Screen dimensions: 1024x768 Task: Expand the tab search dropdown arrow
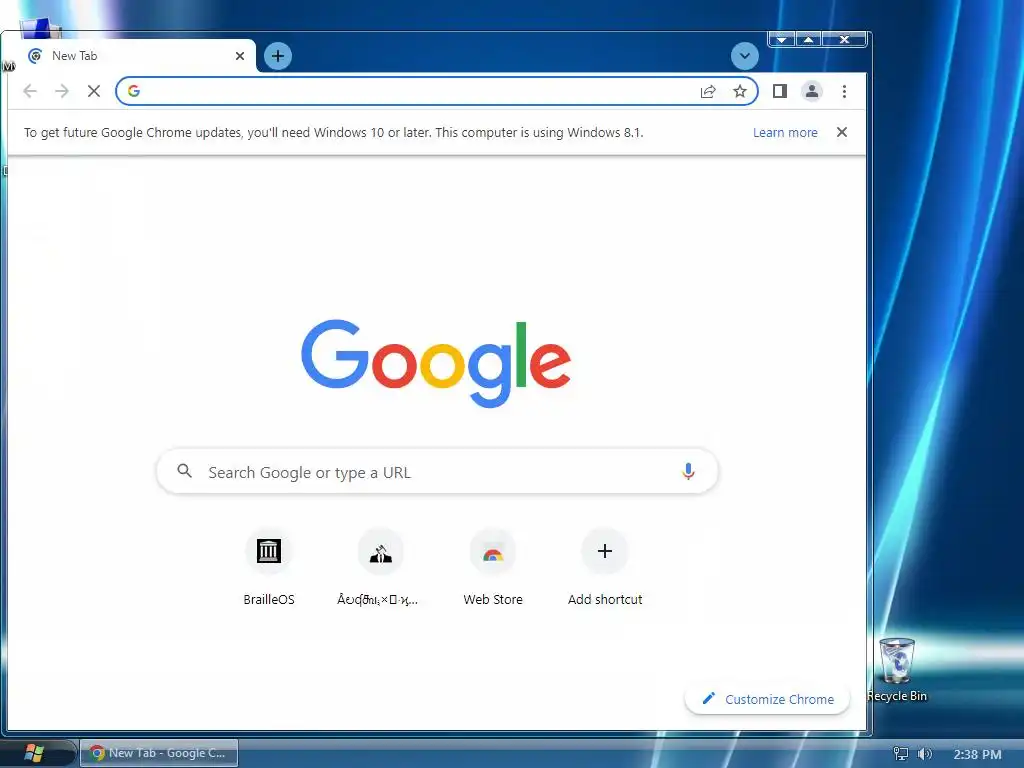[x=744, y=56]
